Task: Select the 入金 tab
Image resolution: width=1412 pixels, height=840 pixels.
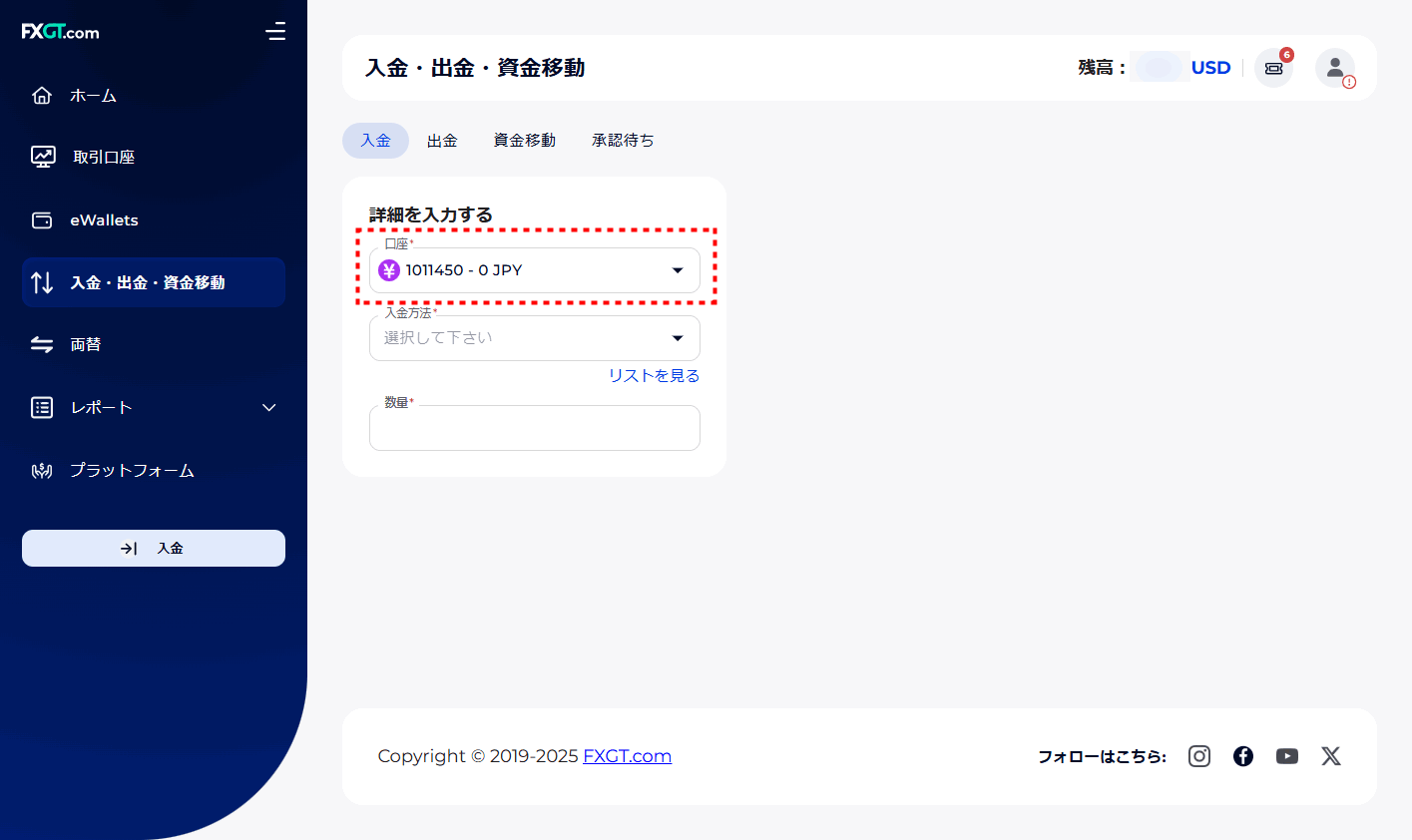Action: pos(375,141)
